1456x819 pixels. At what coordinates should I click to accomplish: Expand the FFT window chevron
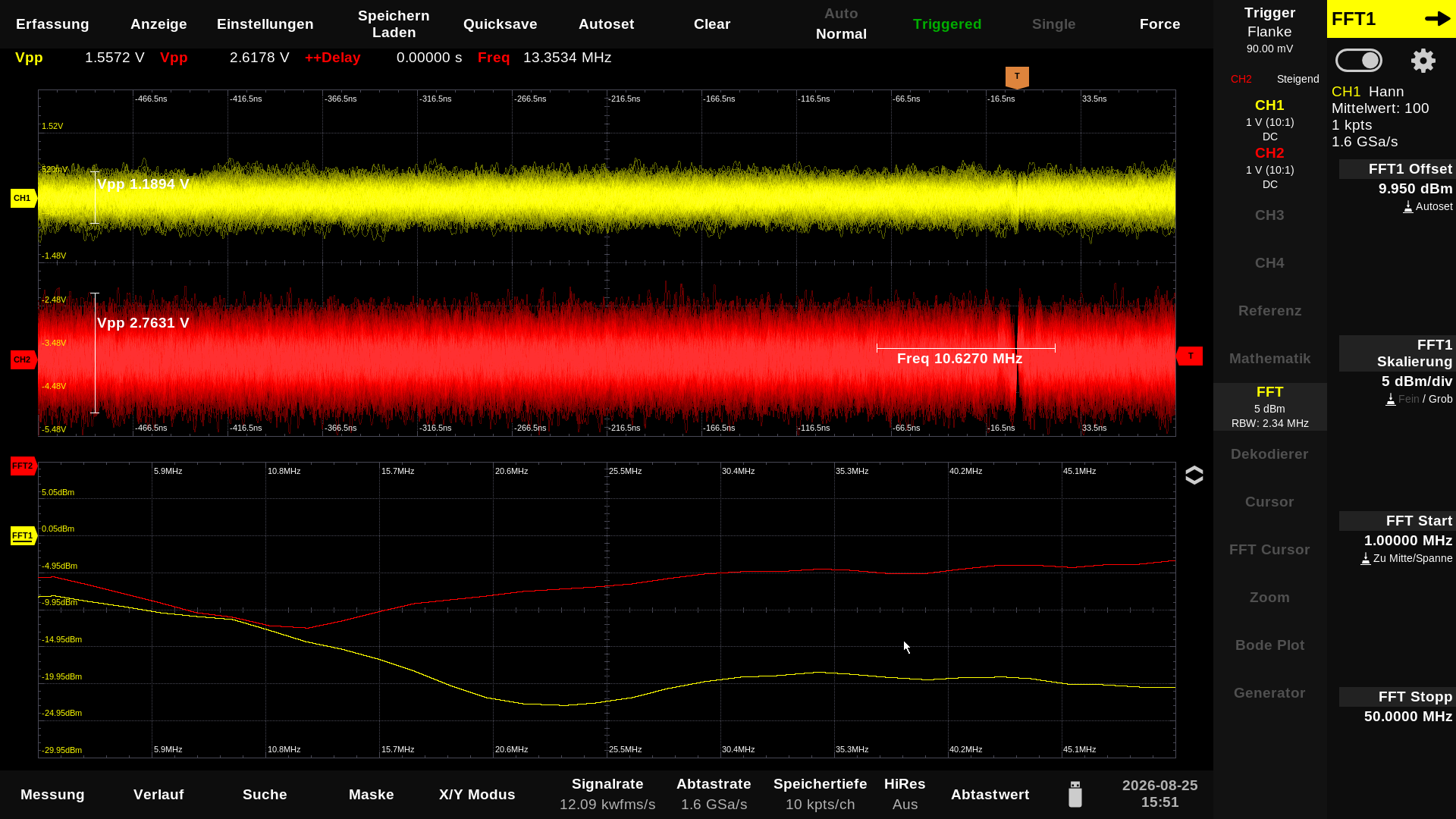[x=1194, y=475]
